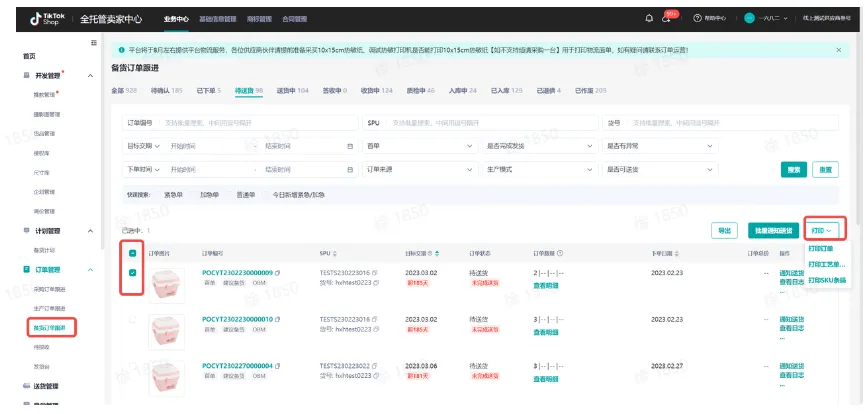Click the 重置 button
Screen dimensions: 865x414
tap(825, 169)
